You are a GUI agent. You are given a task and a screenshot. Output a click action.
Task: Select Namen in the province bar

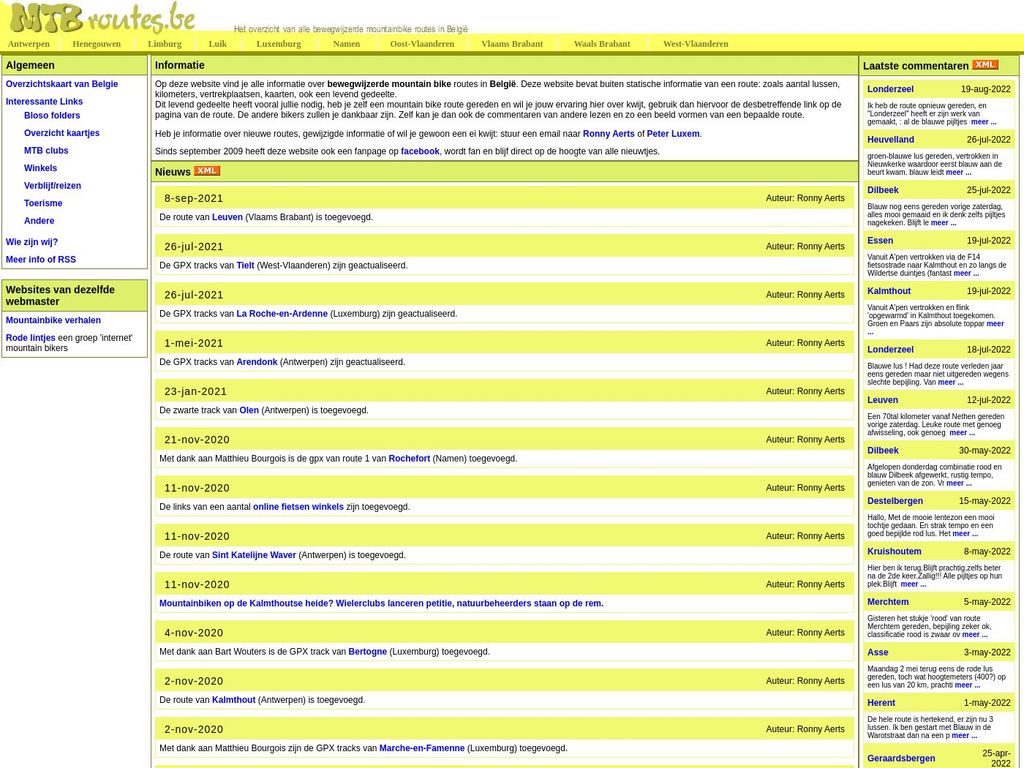(346, 44)
